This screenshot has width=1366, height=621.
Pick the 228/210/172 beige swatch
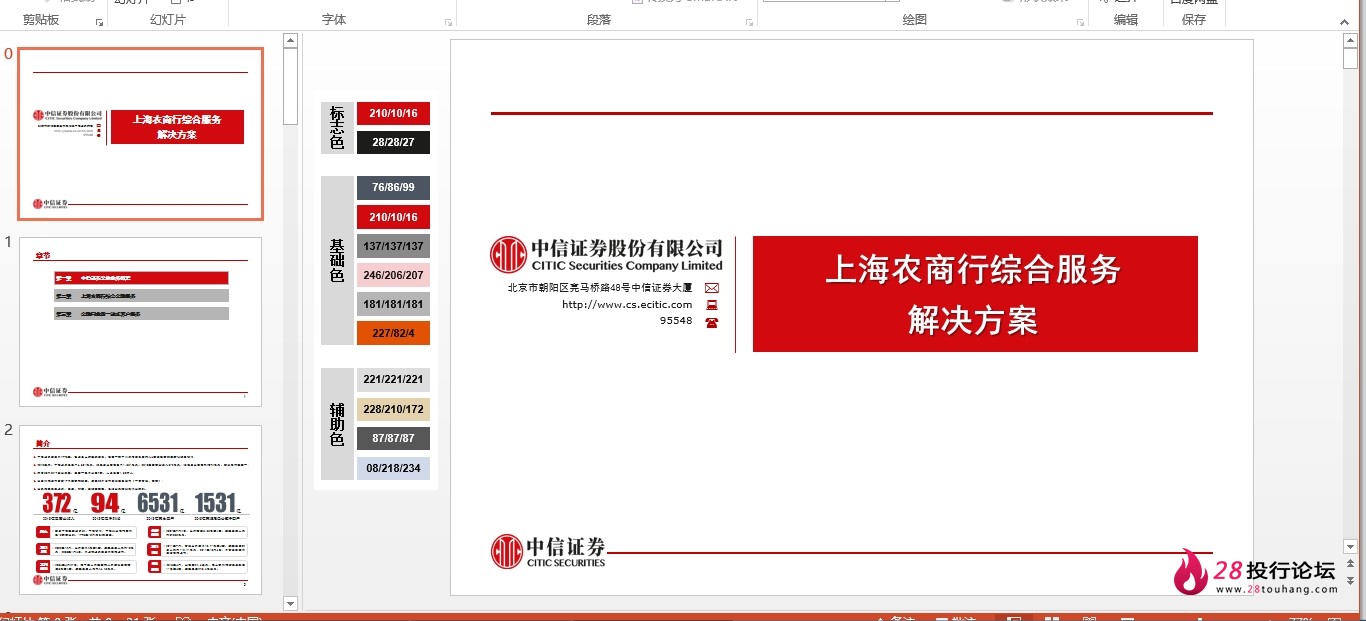tap(393, 409)
